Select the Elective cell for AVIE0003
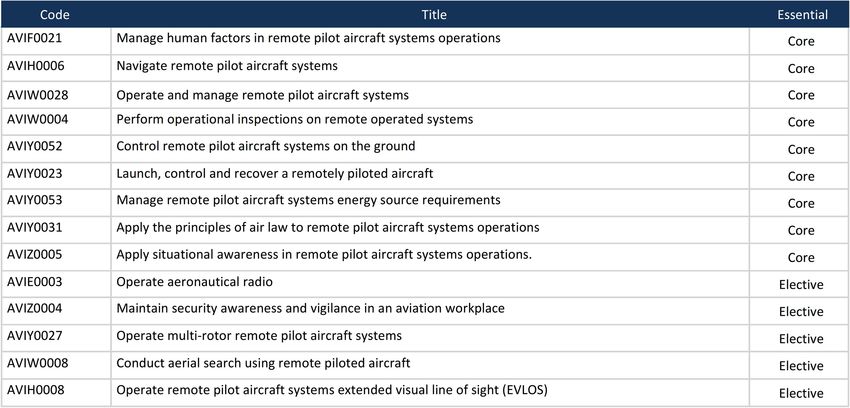The height and width of the screenshot is (408, 850). [x=801, y=285]
